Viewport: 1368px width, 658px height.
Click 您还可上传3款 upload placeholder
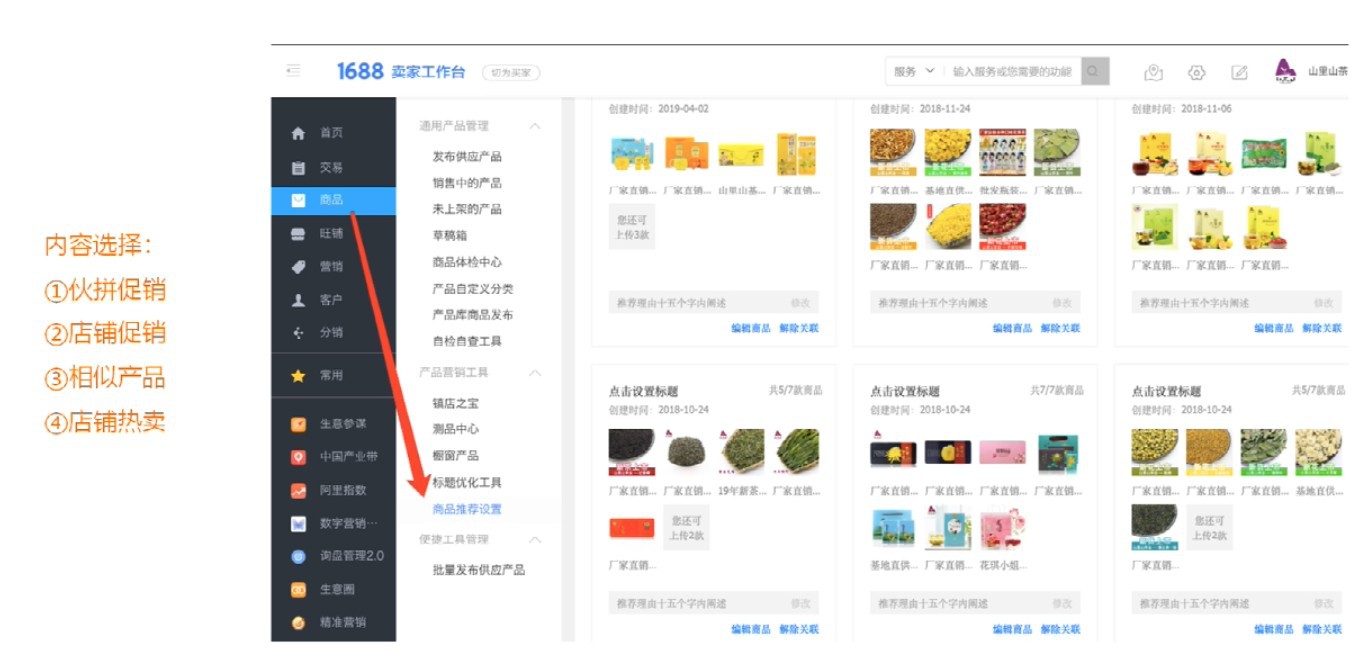coord(632,227)
